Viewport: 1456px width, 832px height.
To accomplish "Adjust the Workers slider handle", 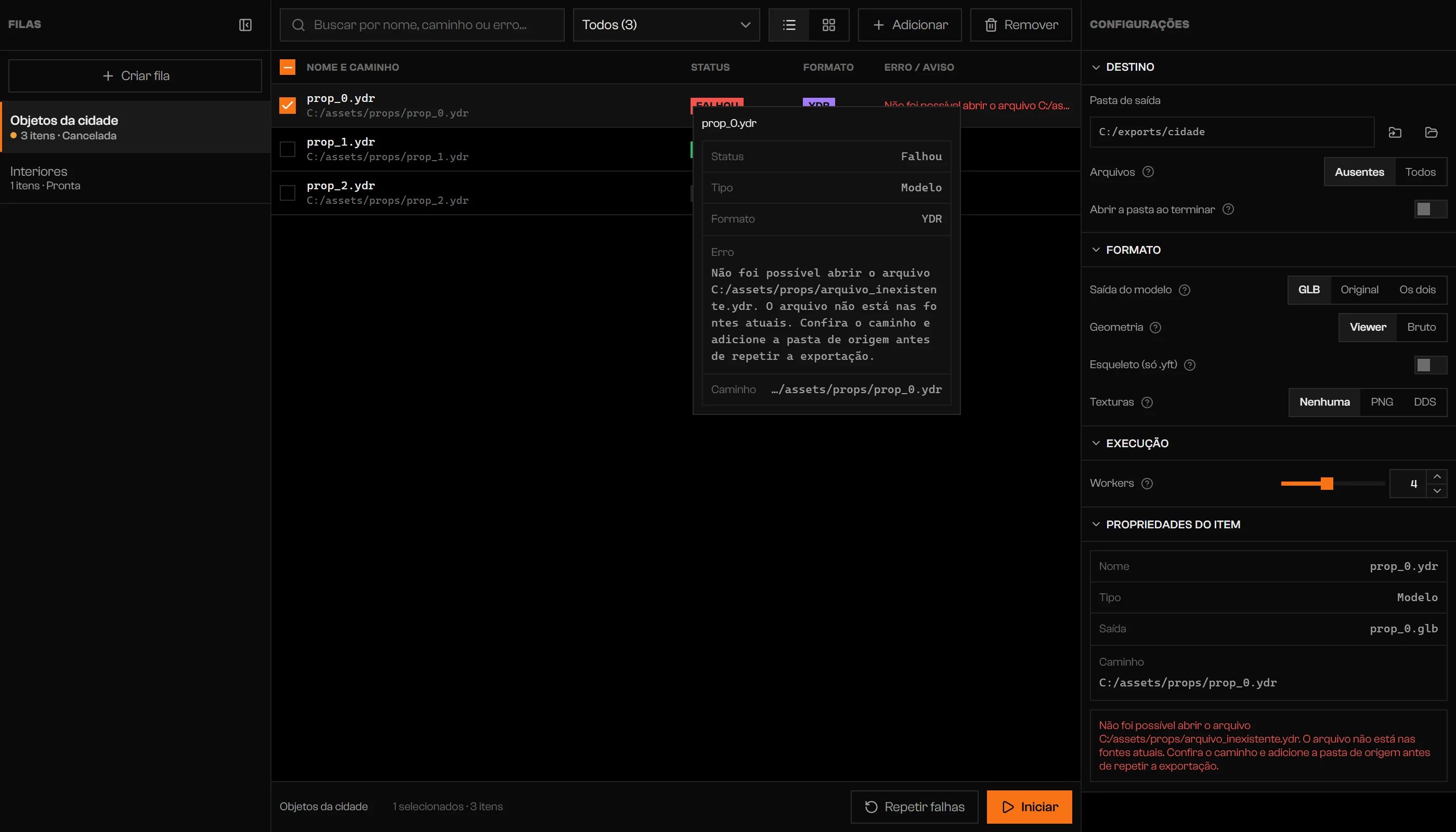I will pos(1327,484).
